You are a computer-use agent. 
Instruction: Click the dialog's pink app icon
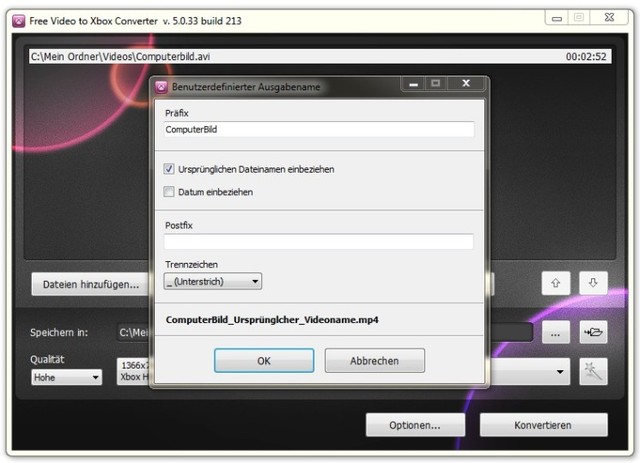161,87
